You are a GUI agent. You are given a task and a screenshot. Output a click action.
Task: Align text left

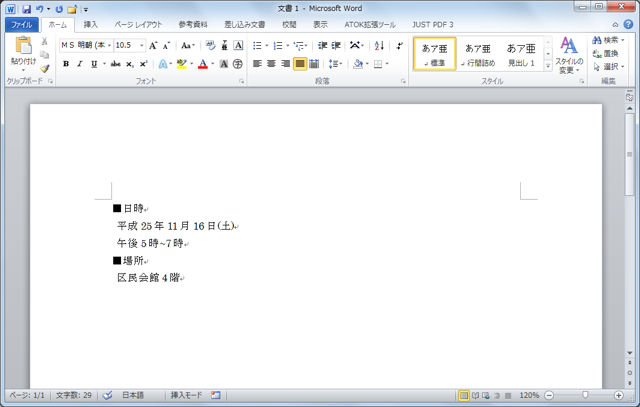click(x=257, y=64)
